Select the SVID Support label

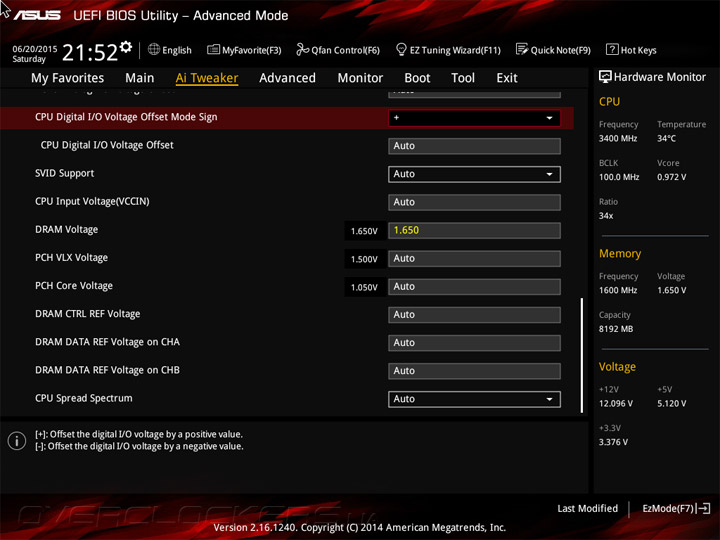click(x=64, y=173)
